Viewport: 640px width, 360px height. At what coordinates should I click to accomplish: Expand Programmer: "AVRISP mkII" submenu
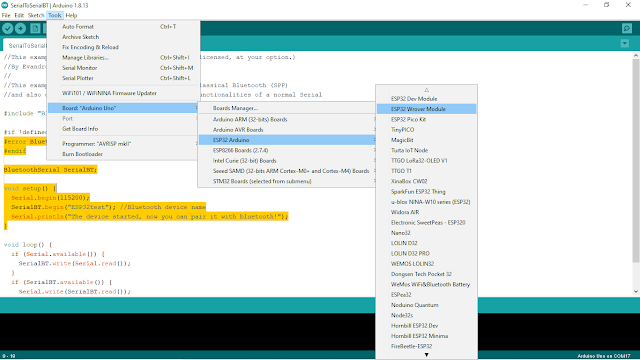pyautogui.click(x=123, y=144)
